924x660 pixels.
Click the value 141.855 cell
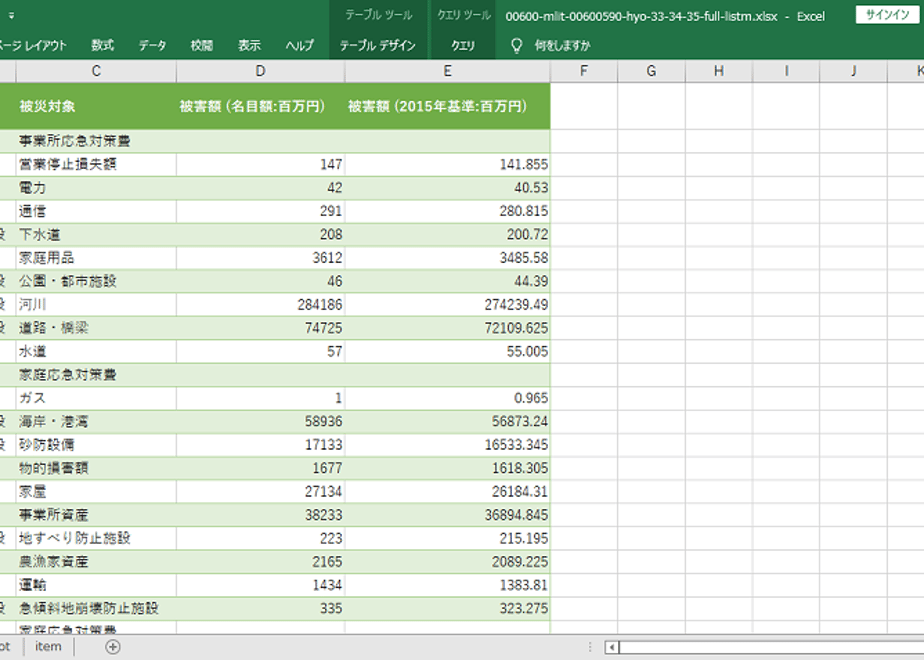tap(448, 164)
